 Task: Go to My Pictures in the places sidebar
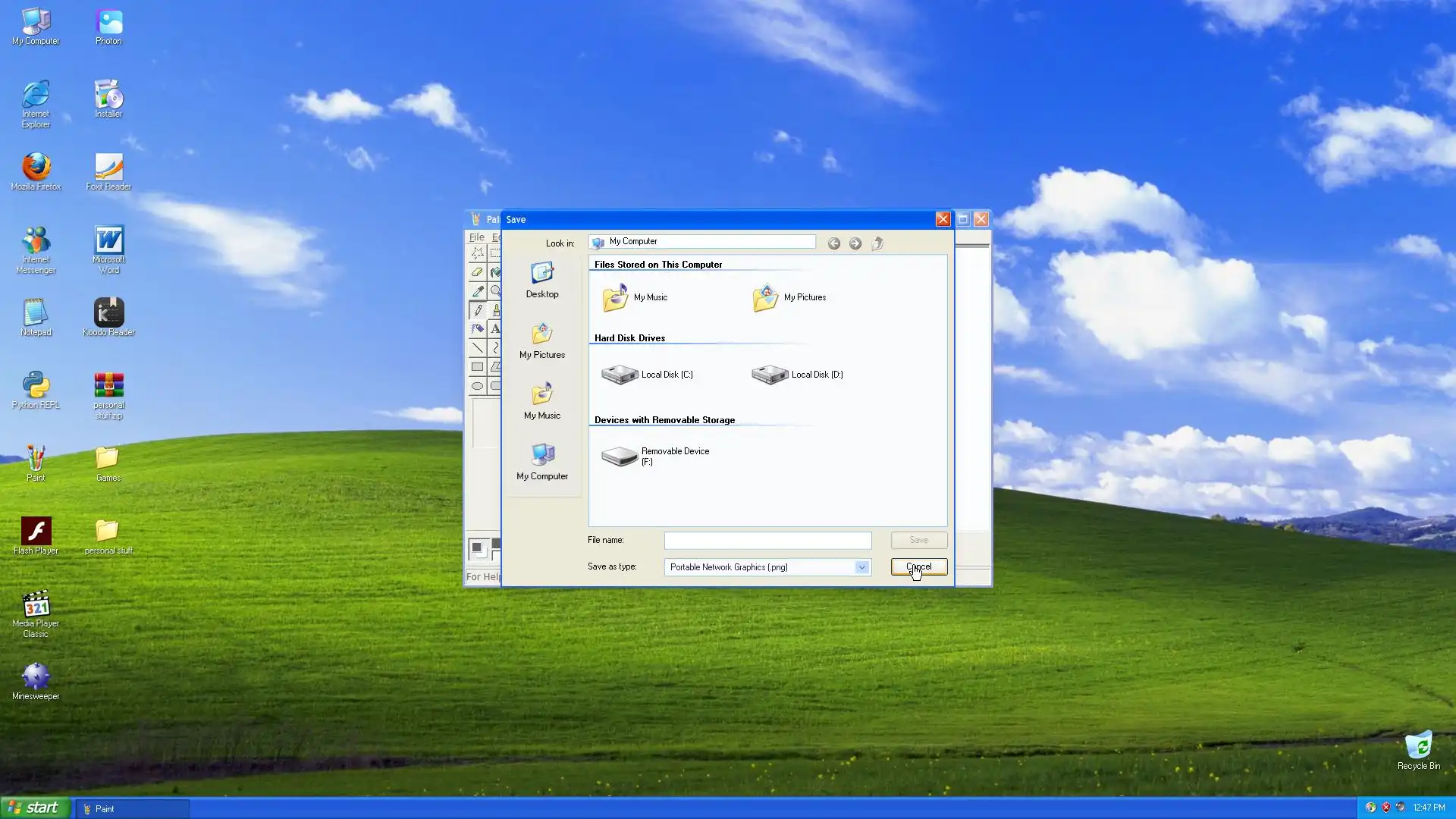[x=542, y=340]
